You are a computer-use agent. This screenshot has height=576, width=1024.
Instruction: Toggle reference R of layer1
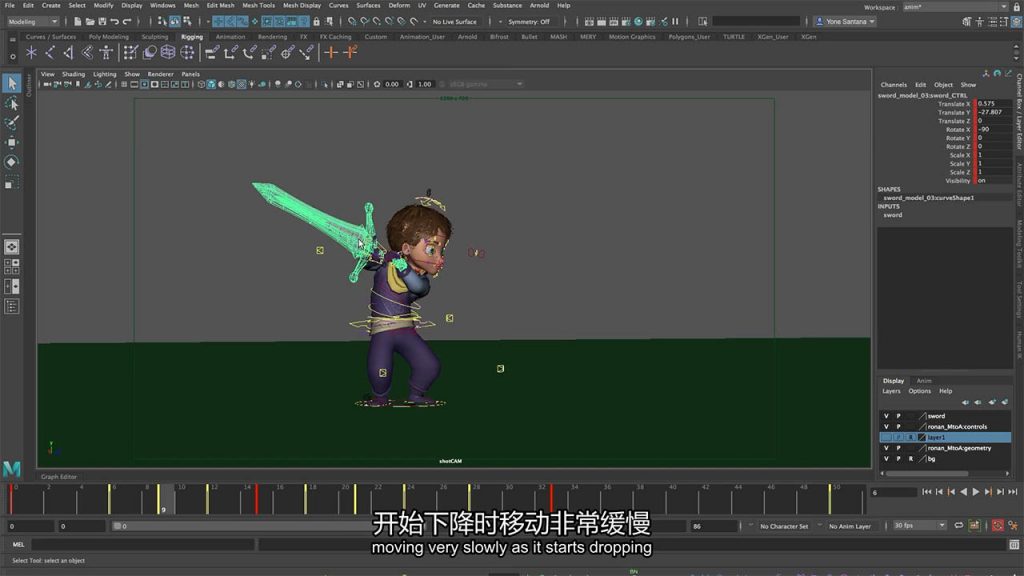910,438
